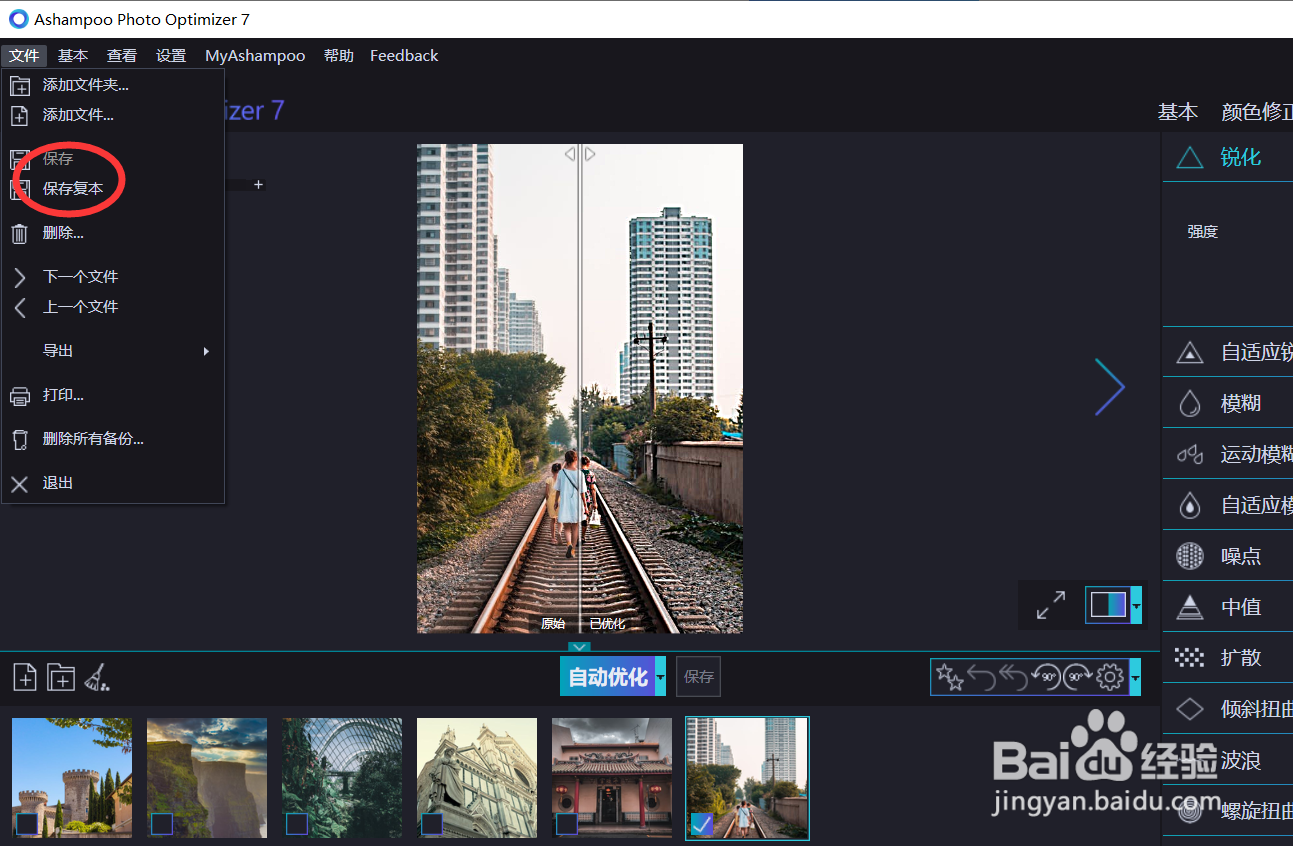The width and height of the screenshot is (1293, 846).
Task: Rotate image 90° clockwise
Action: (x=1078, y=678)
